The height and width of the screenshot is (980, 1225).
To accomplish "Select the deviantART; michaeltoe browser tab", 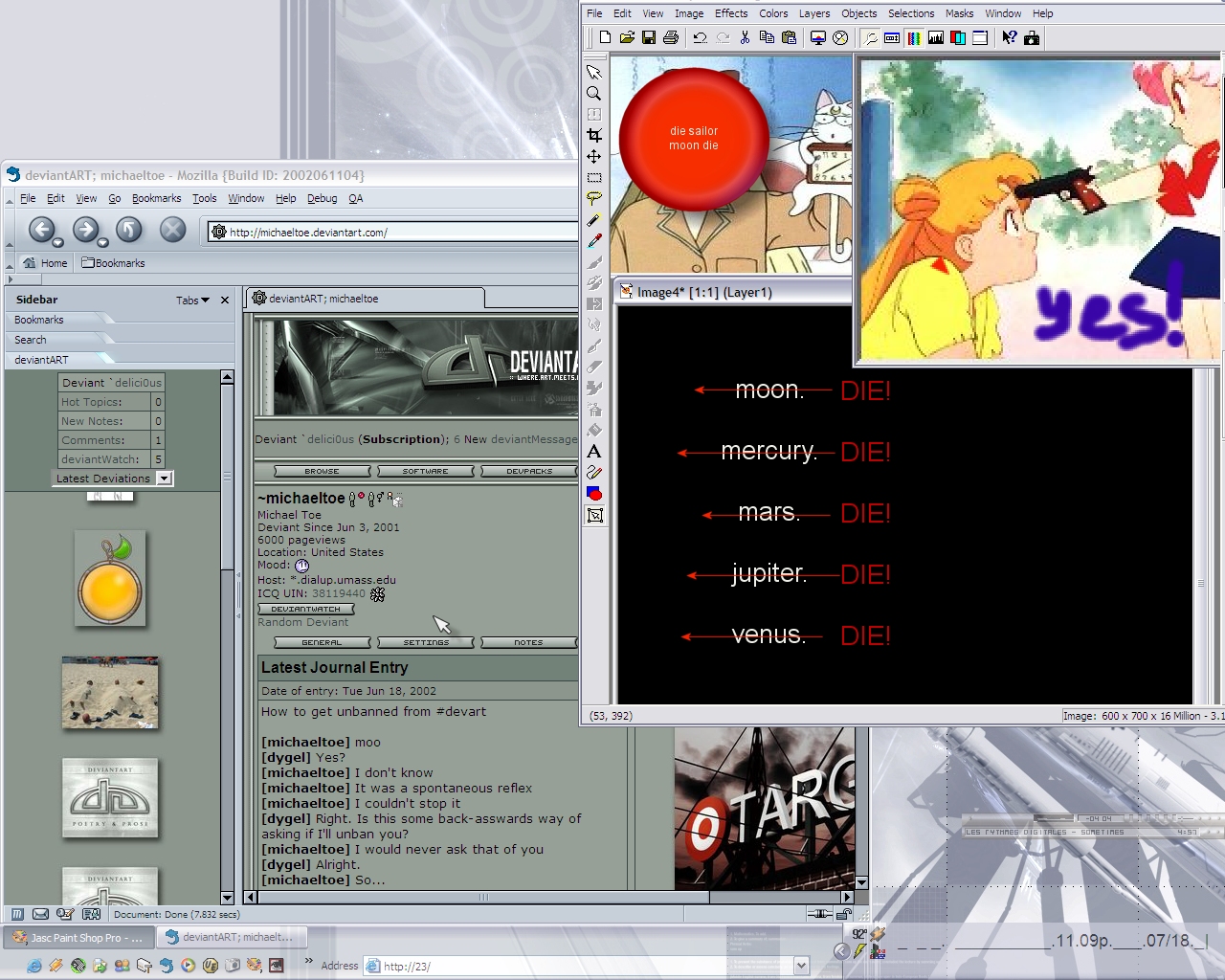I will (366, 299).
